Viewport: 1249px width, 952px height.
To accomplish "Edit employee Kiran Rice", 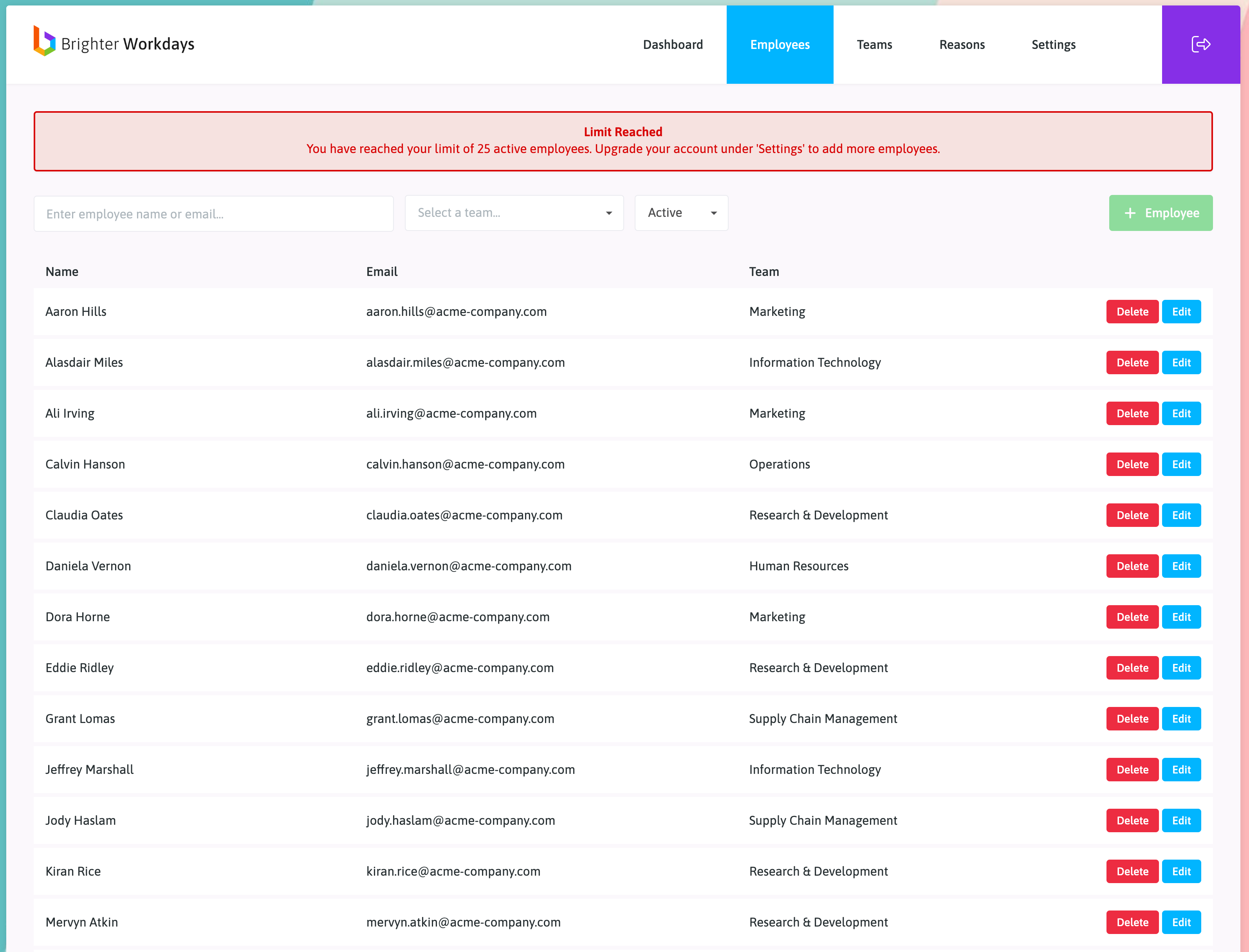I will click(1181, 871).
